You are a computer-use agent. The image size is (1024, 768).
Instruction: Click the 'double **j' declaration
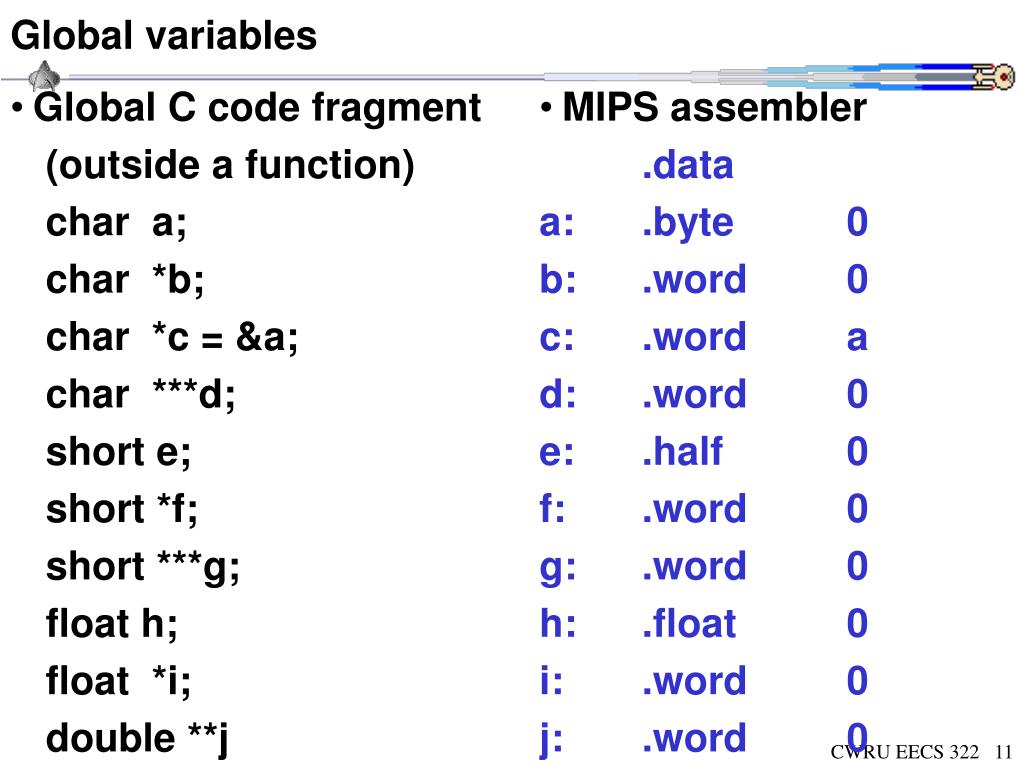pyautogui.click(x=137, y=739)
